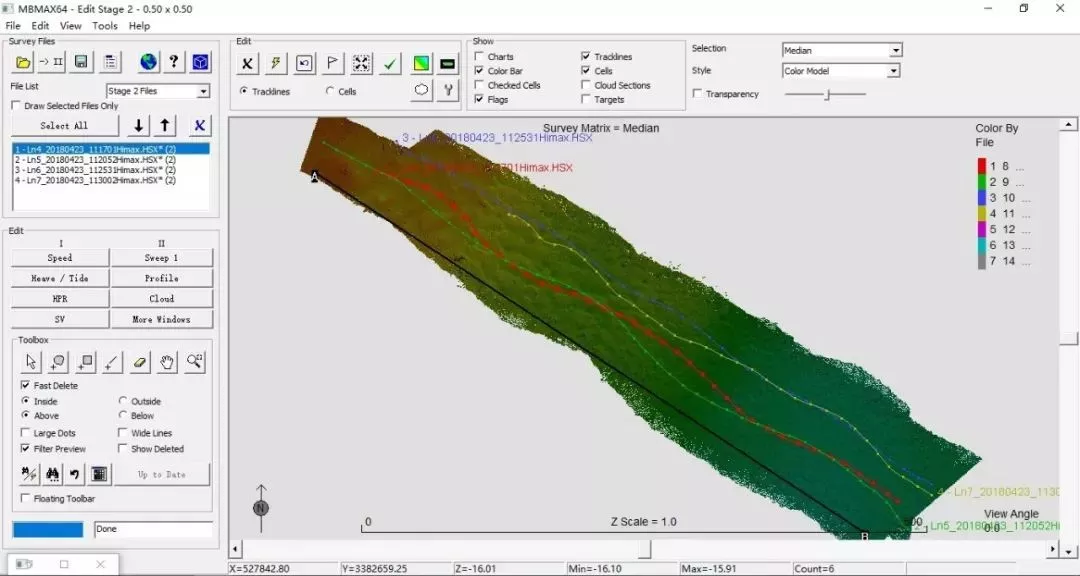This screenshot has width=1080, height=576.
Task: Open the Edit menu
Action: [x=40, y=25]
